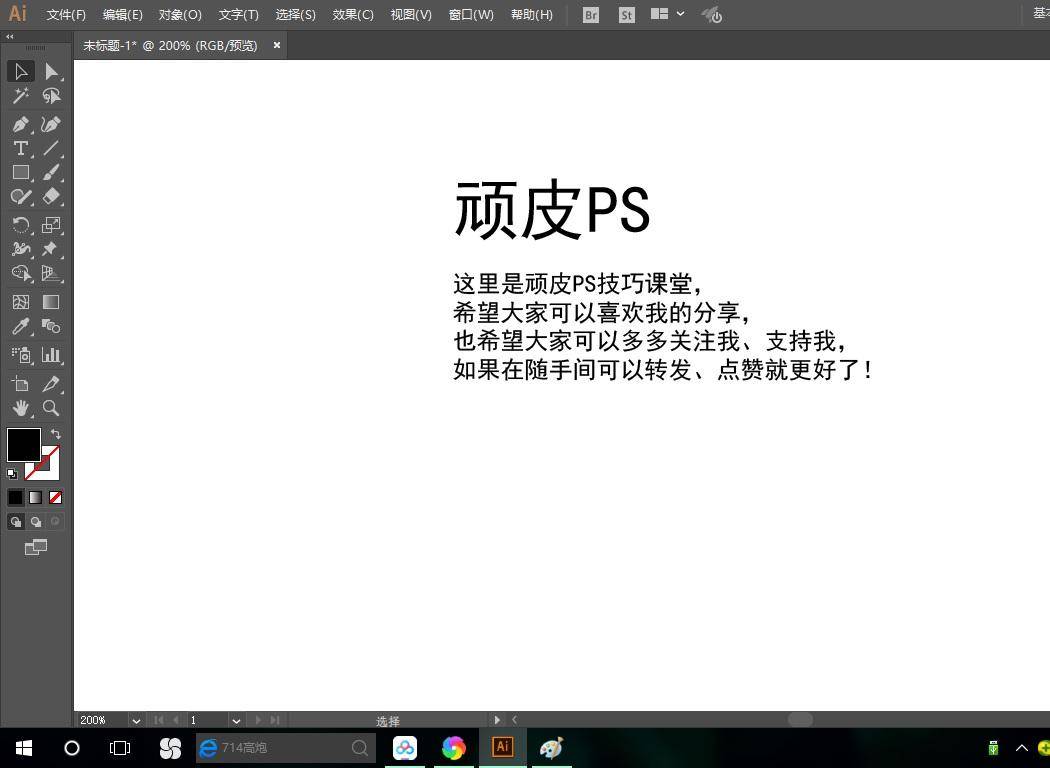This screenshot has width=1050, height=768.
Task: Select the Selection tool (black arrow)
Action: point(21,71)
